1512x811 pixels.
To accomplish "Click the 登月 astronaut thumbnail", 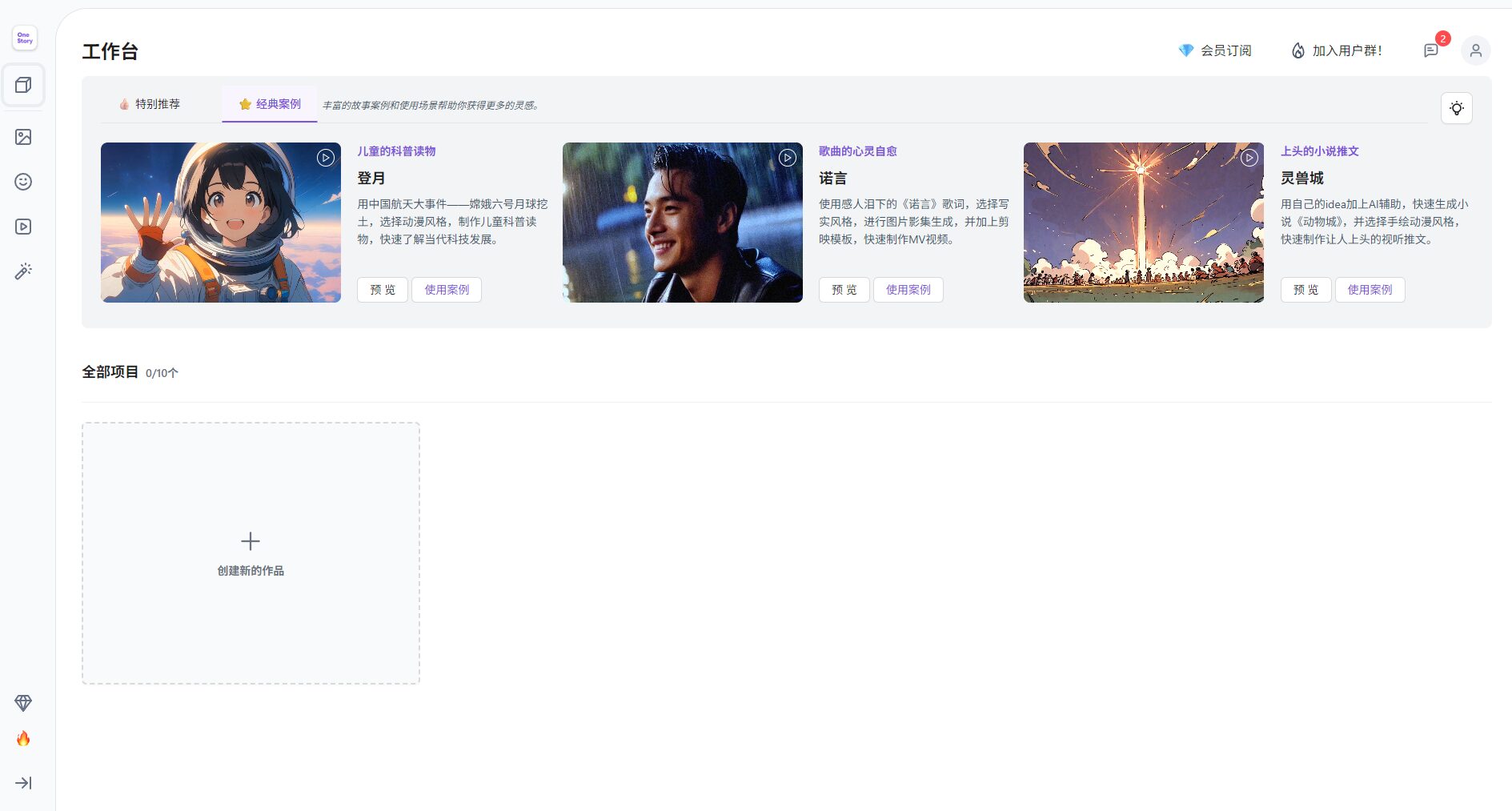I will 221,223.
